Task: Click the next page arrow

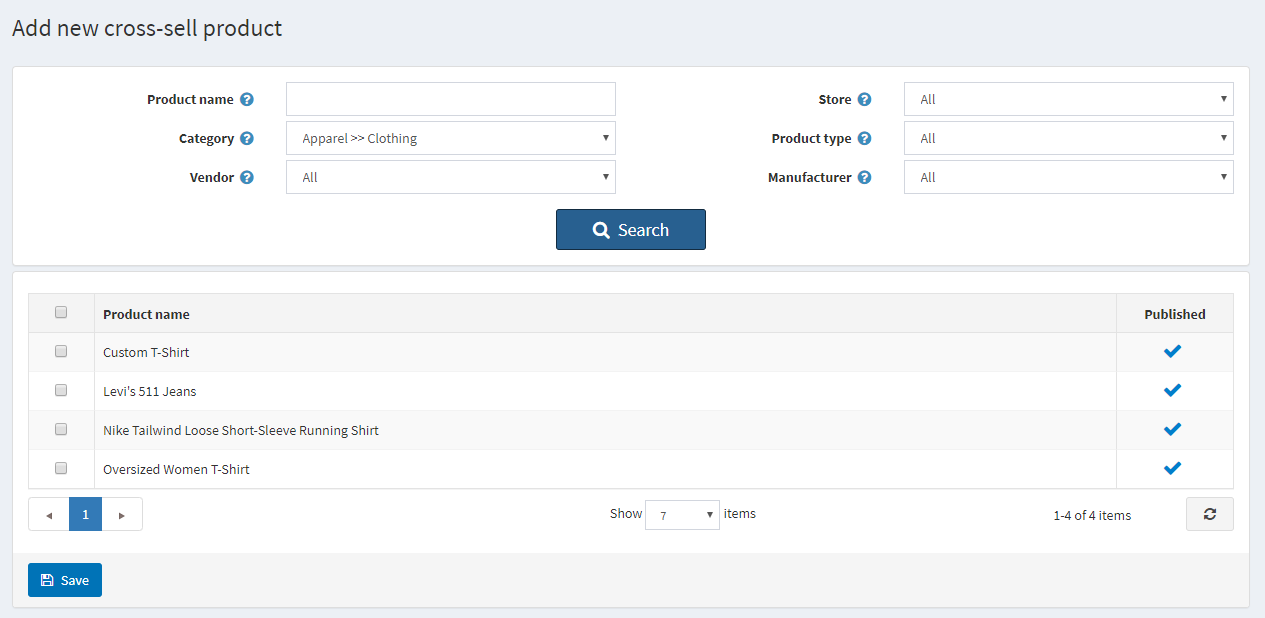Action: (121, 514)
